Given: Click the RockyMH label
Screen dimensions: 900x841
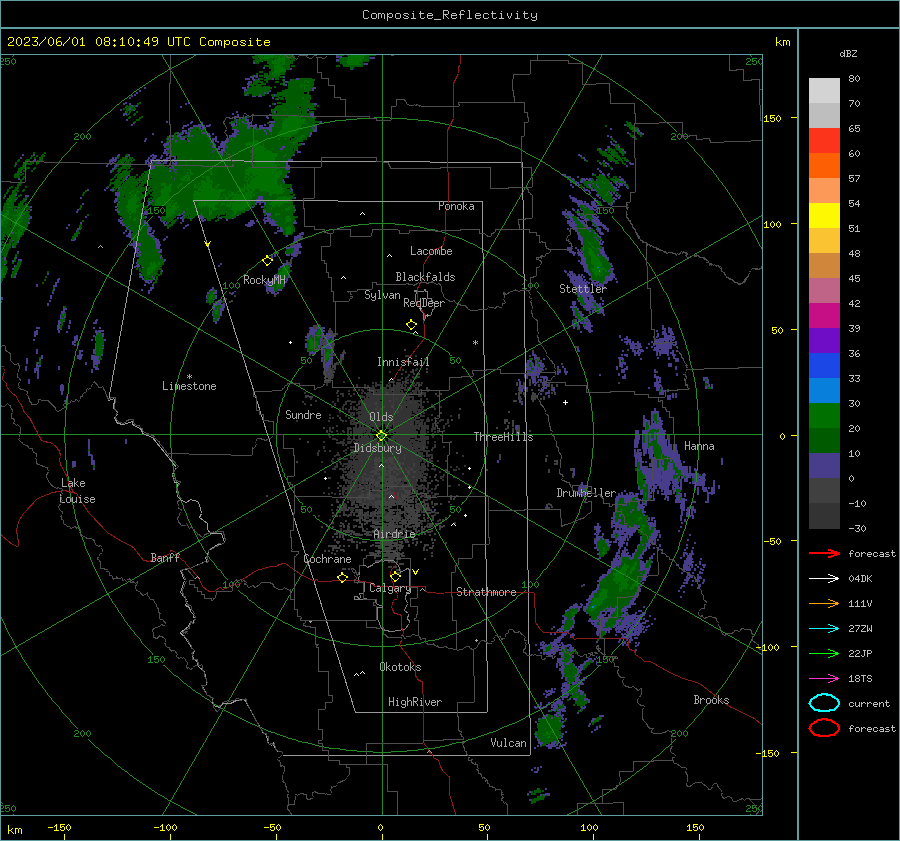Looking at the screenshot, I should click(x=264, y=280).
